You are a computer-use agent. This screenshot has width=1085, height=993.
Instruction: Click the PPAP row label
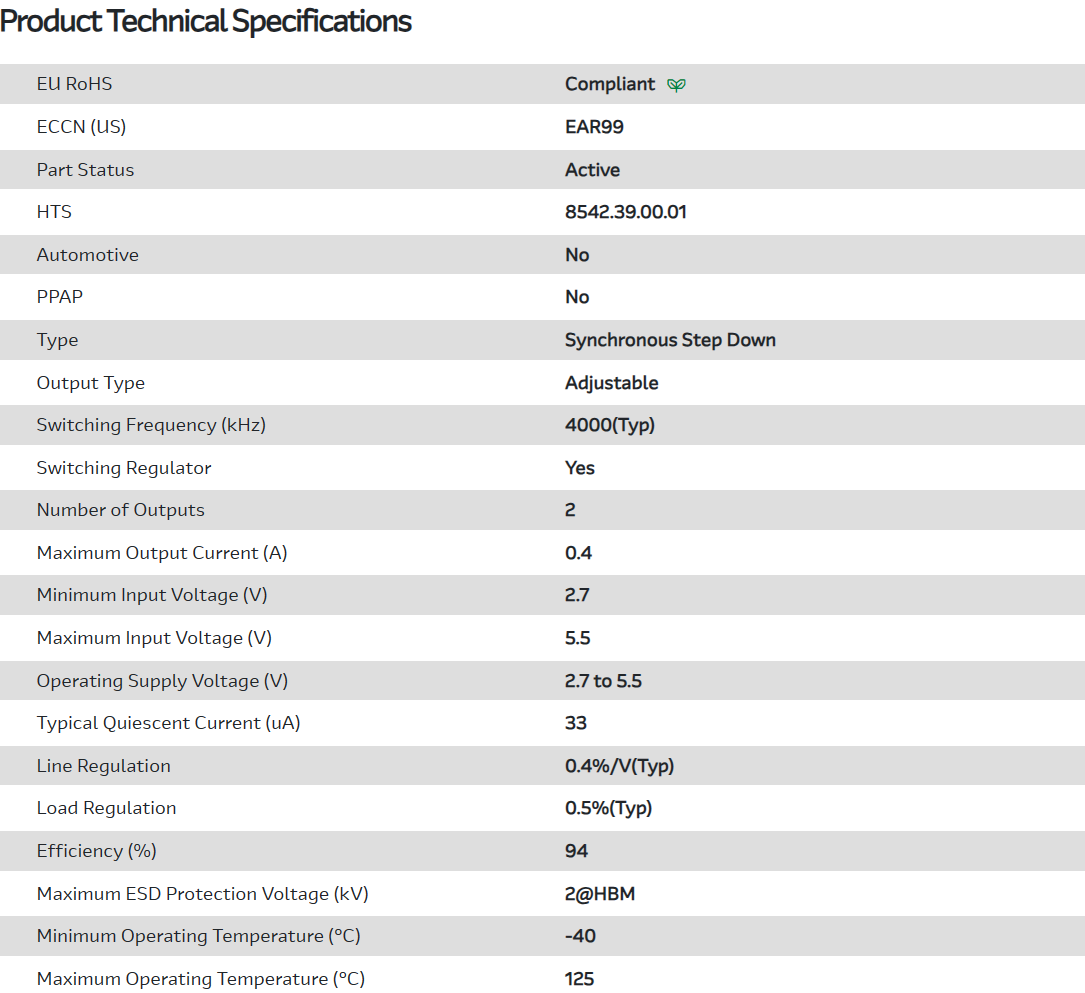(60, 297)
